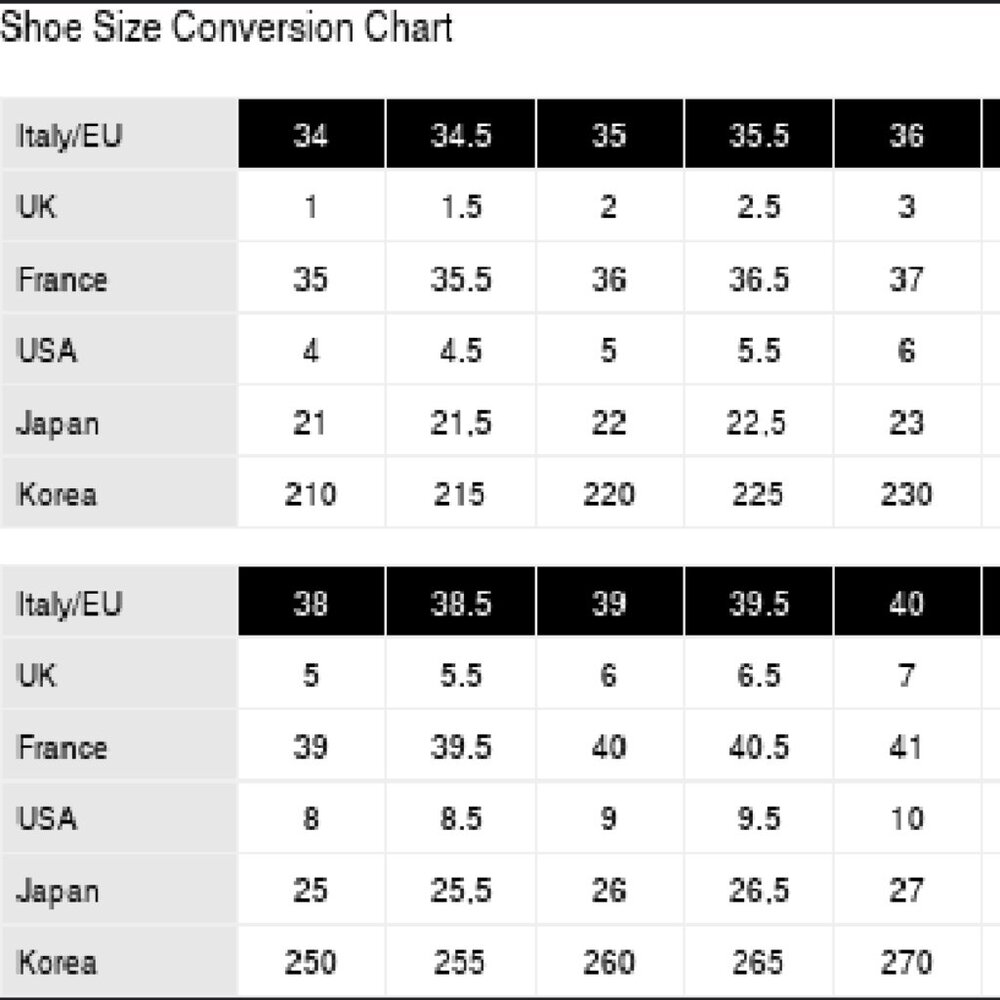Click the top table's USA row label

click(47, 351)
